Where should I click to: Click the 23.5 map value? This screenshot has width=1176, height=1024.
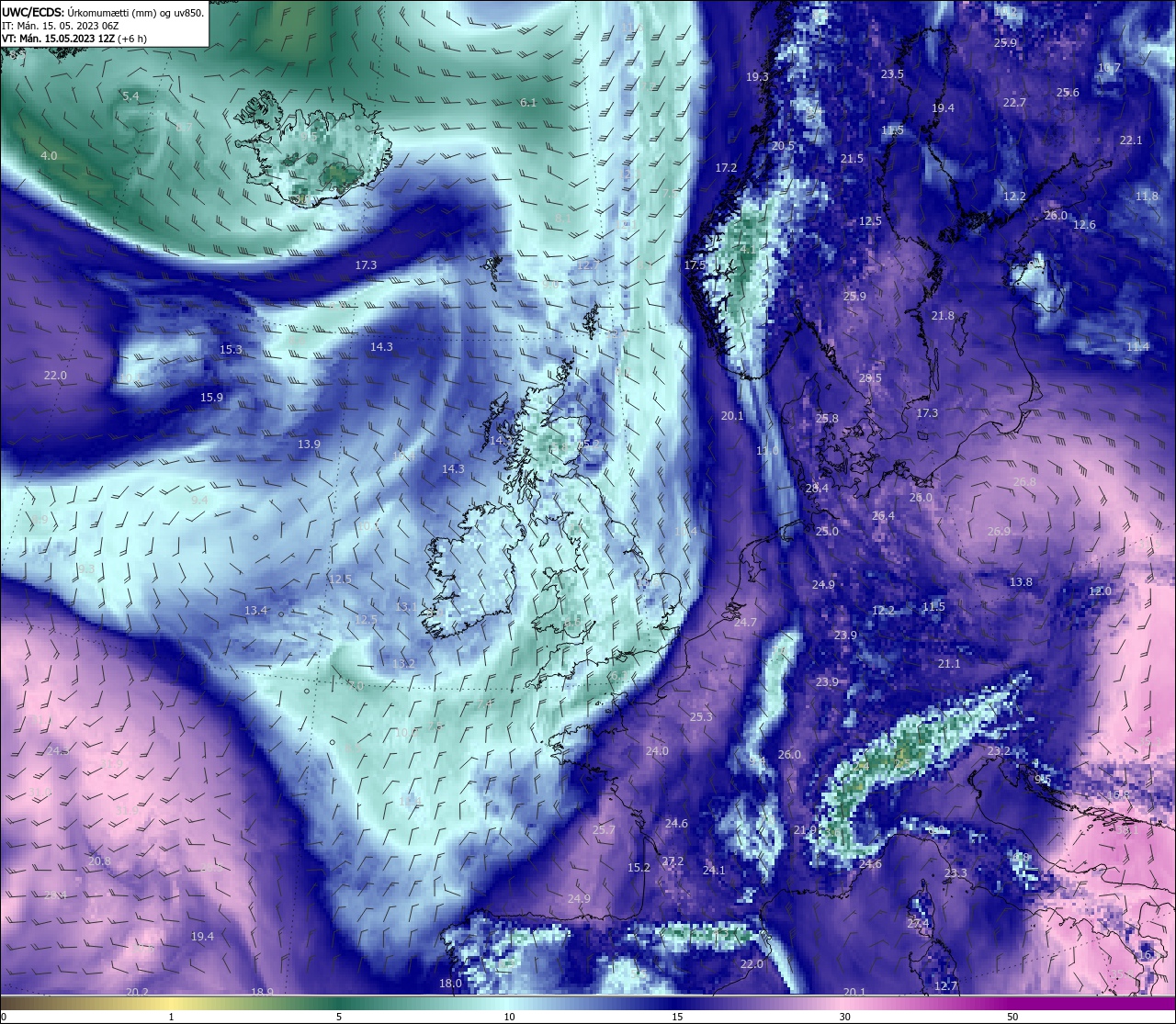pos(892,74)
